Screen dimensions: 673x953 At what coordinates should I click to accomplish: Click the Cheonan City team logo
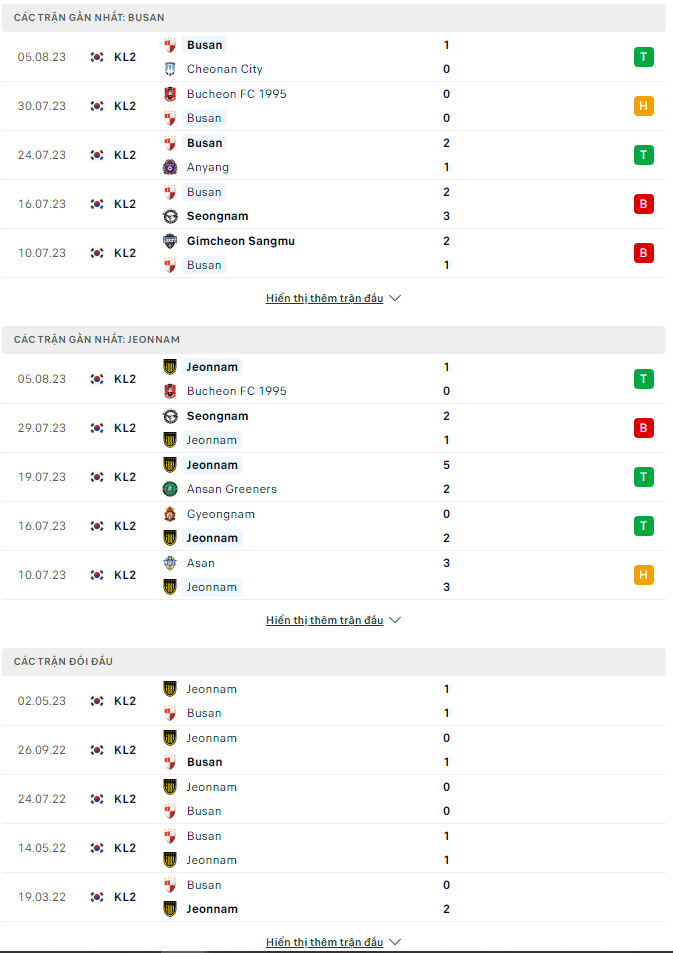(x=170, y=69)
